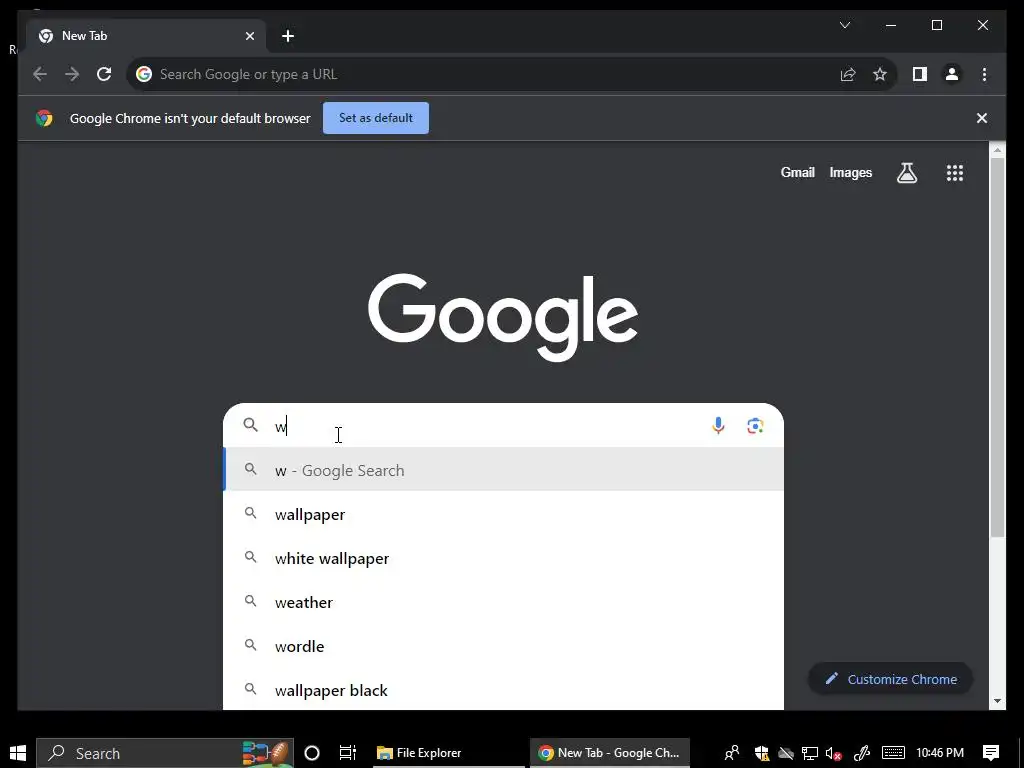Select the New Tab browser tab

[x=146, y=36]
